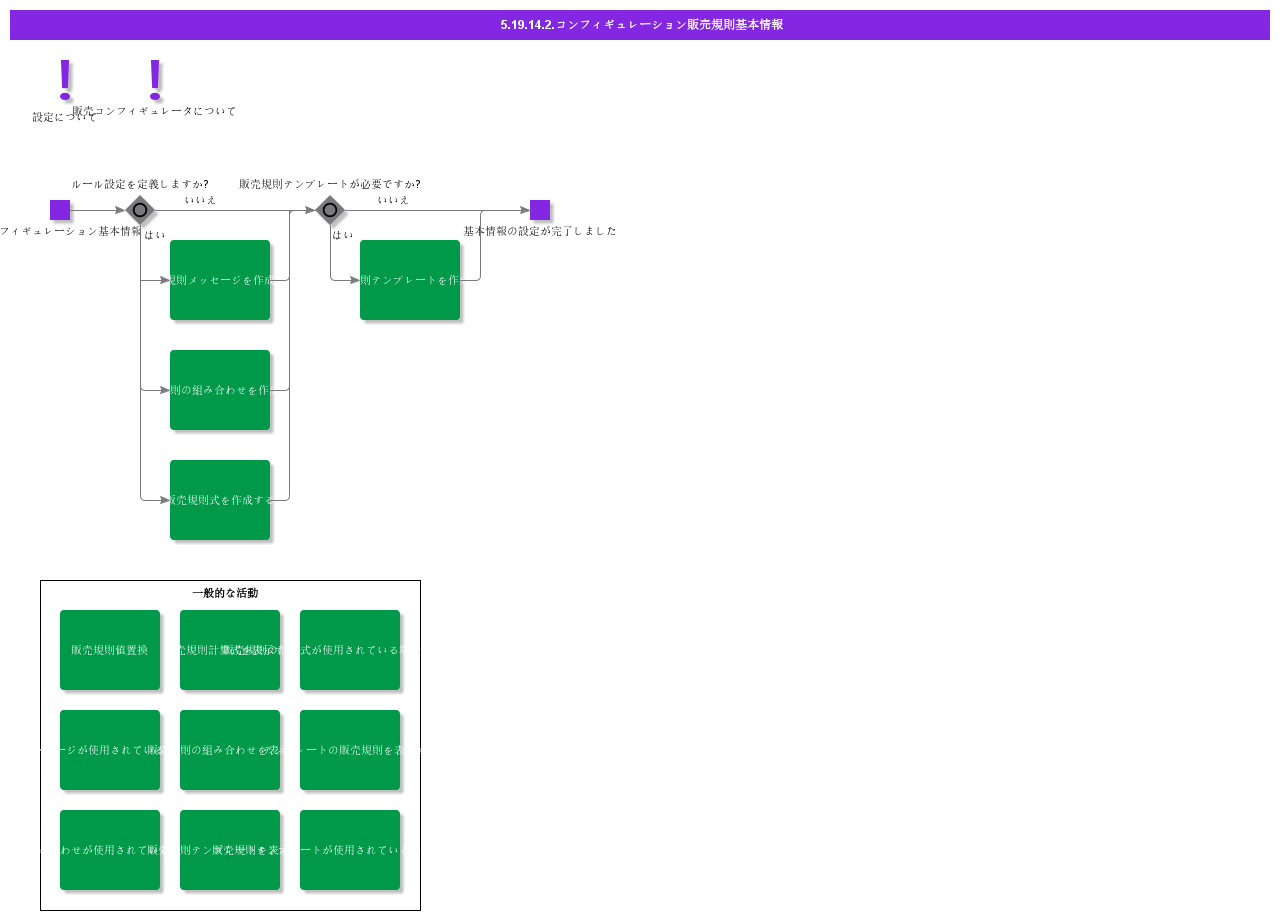Click the bottom-middle box in 一般的な活動
The image size is (1280, 920).
pyautogui.click(x=230, y=850)
